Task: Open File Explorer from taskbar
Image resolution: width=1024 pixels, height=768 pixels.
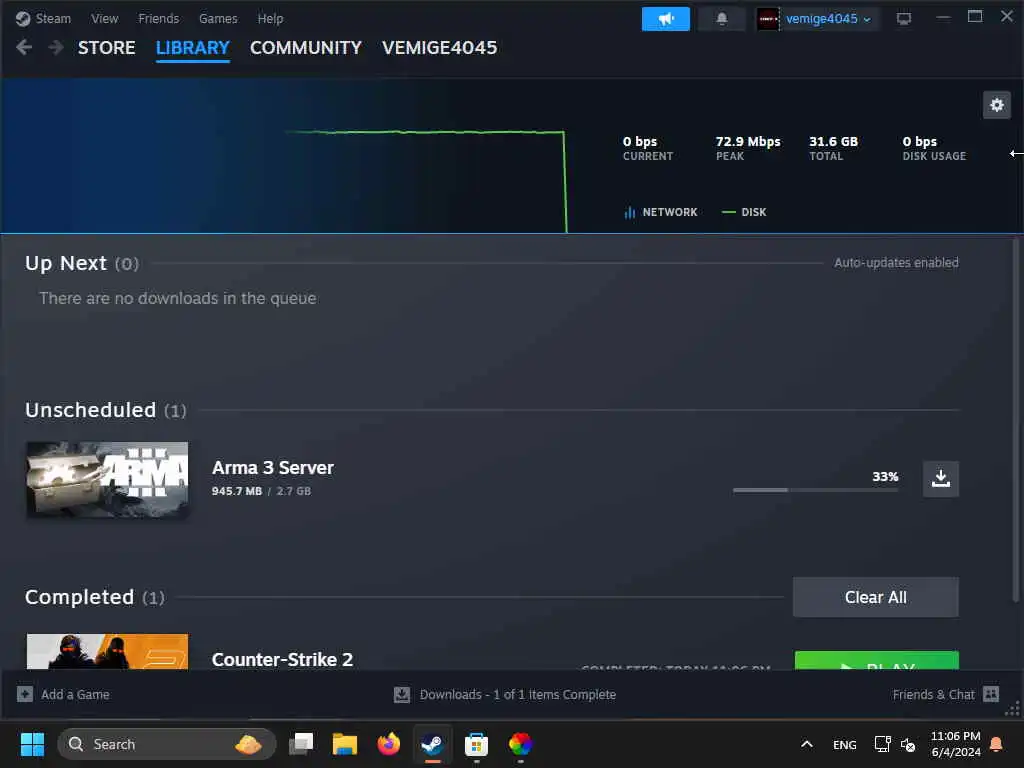Action: click(x=344, y=744)
